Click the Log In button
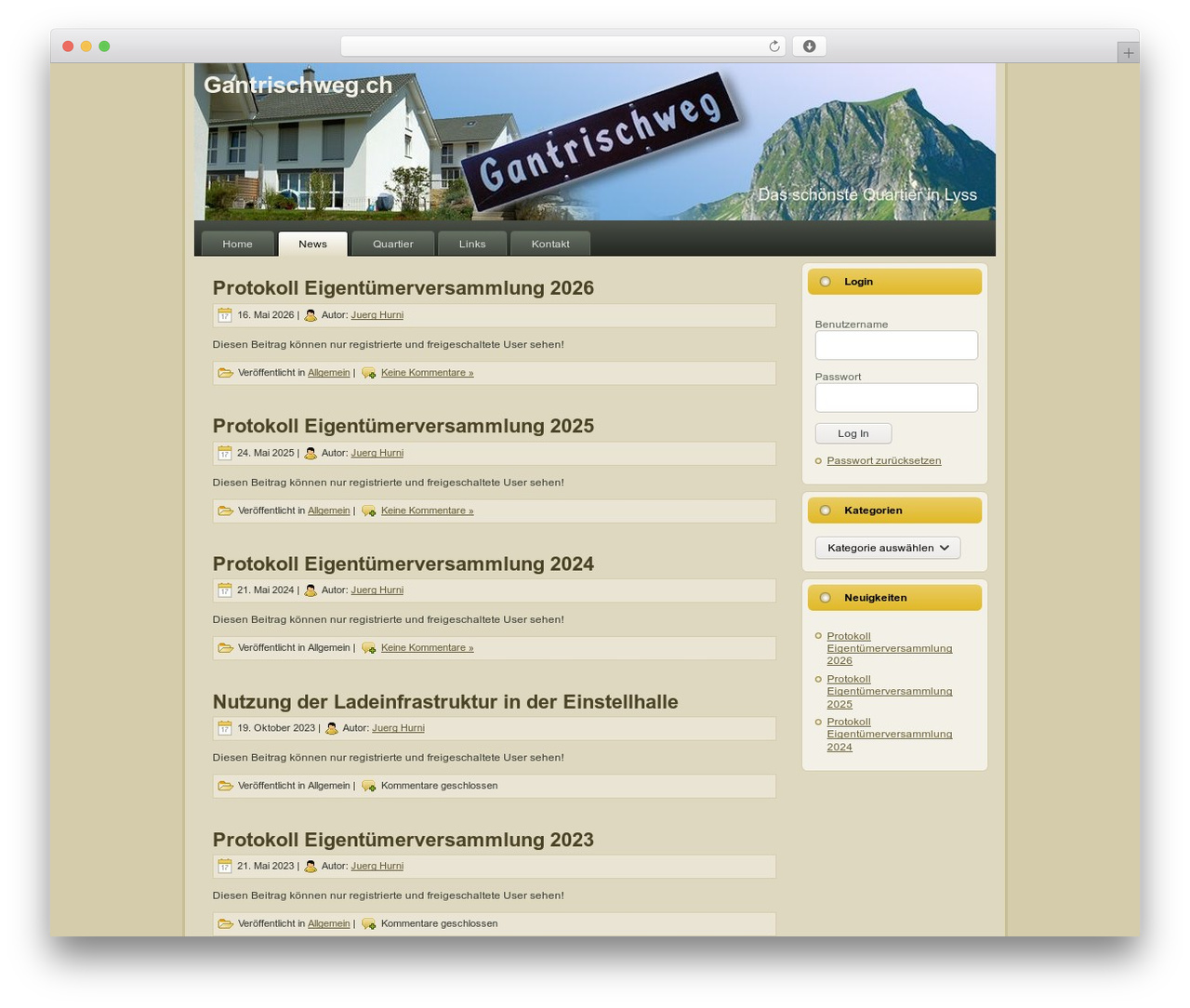 [x=853, y=433]
